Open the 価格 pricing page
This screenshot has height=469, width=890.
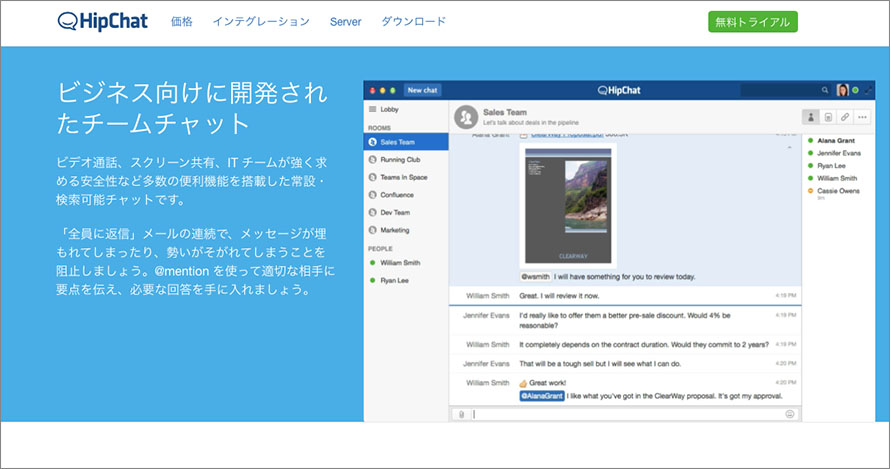[x=182, y=22]
